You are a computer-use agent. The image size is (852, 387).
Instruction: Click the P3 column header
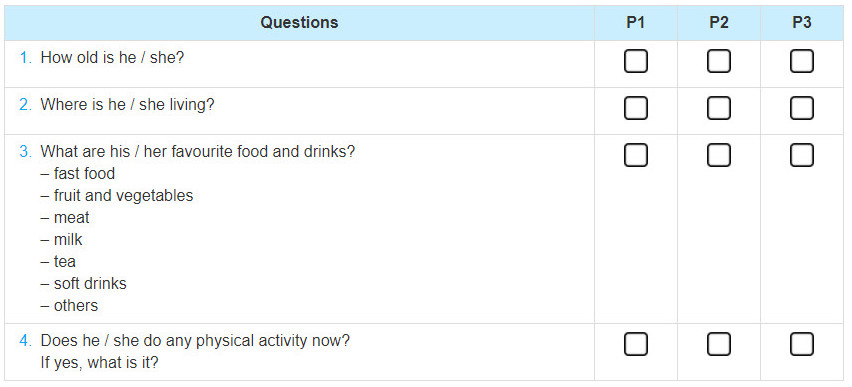pyautogui.click(x=801, y=23)
